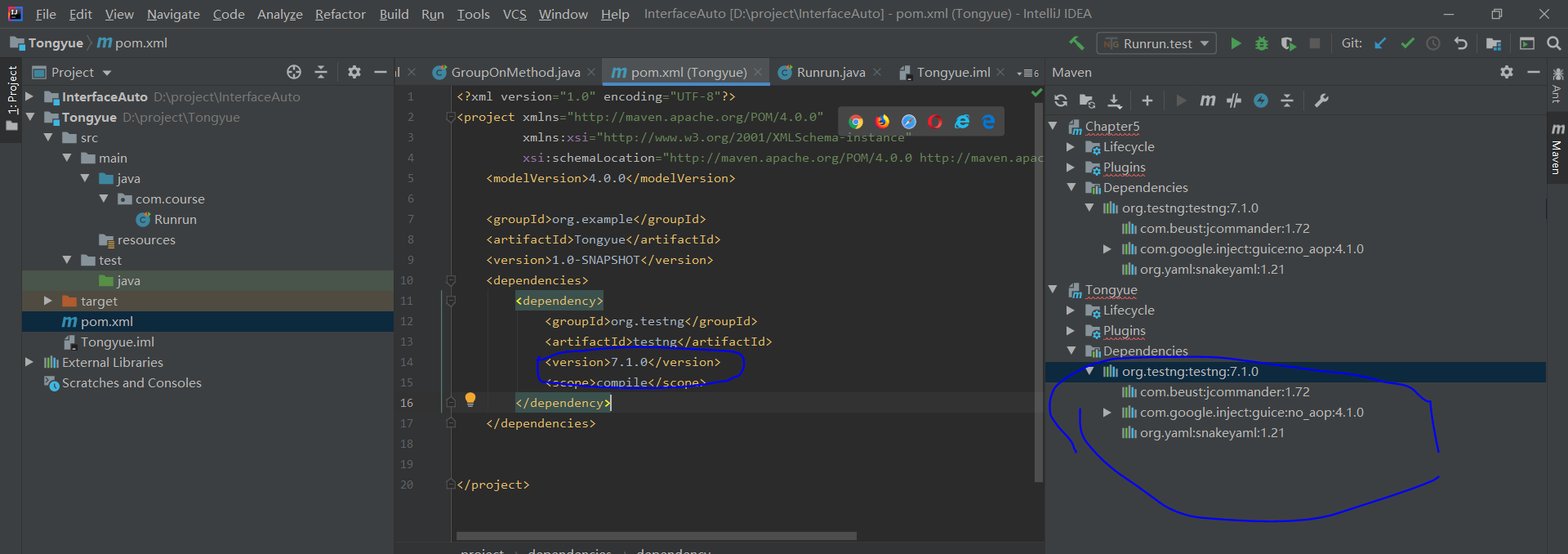Add Maven project with plus icon
This screenshot has height=554, width=1568.
[x=1147, y=101]
